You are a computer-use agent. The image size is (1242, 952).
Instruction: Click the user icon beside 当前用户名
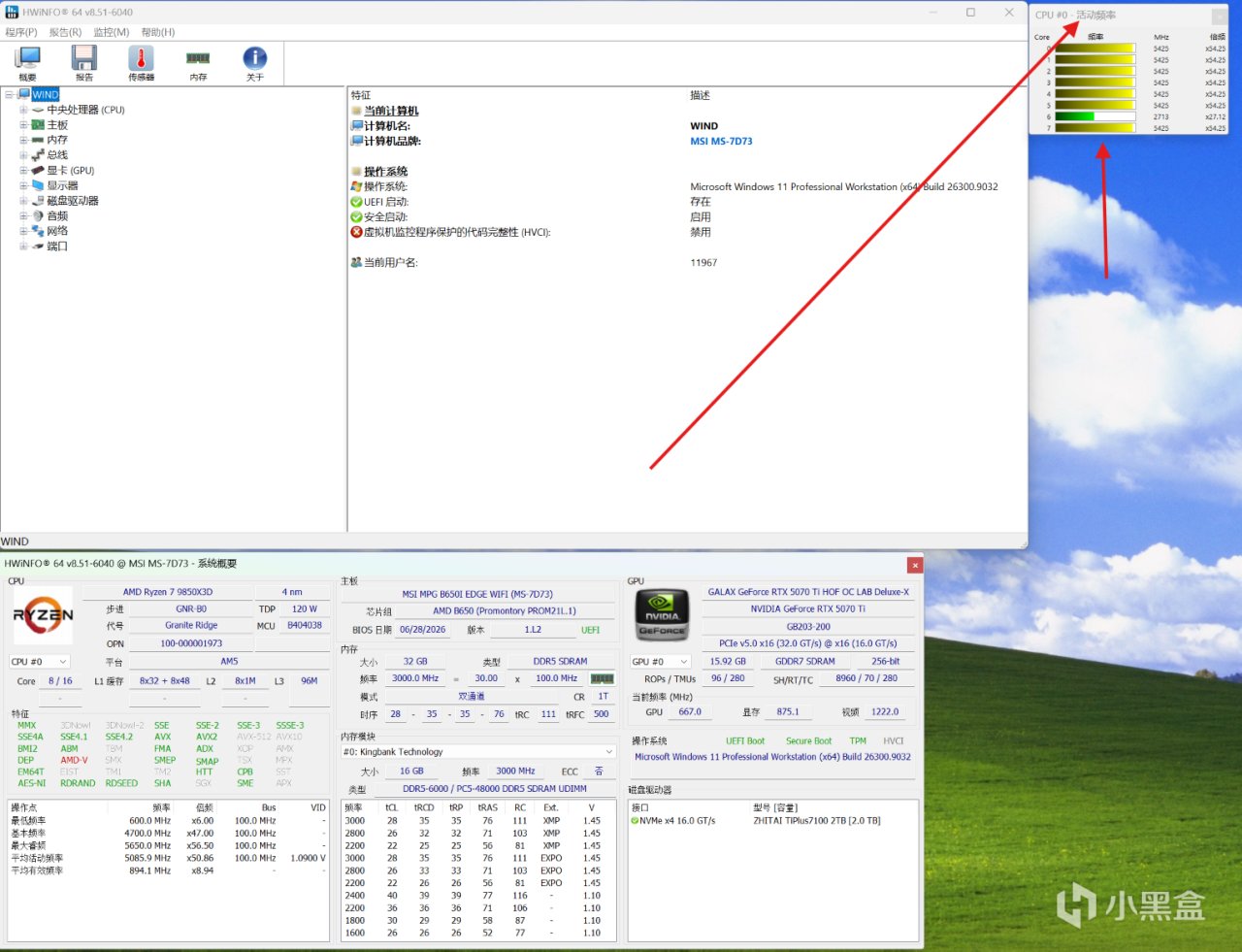tap(356, 263)
